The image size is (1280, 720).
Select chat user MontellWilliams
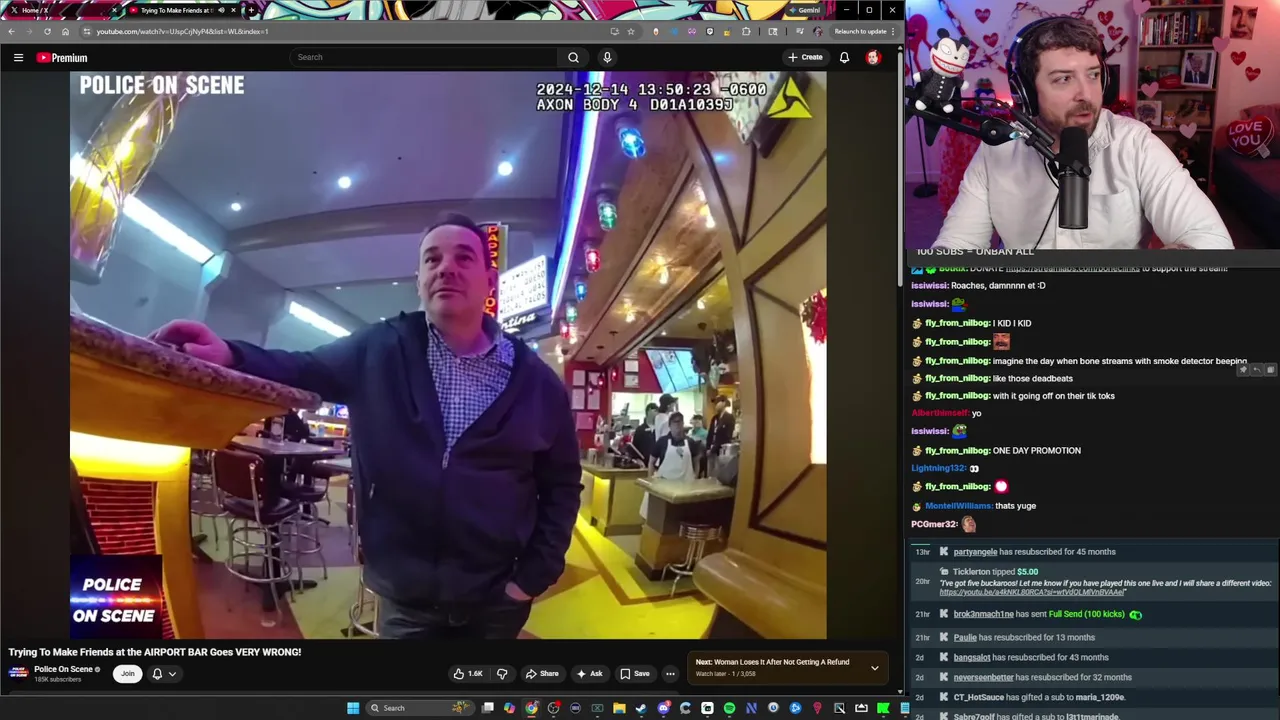(958, 506)
